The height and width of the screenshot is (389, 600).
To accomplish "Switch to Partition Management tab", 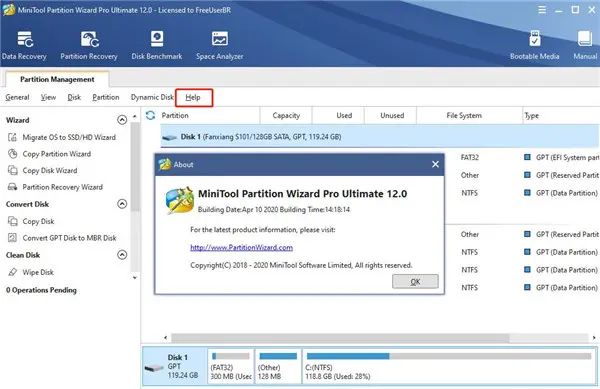I will click(57, 79).
